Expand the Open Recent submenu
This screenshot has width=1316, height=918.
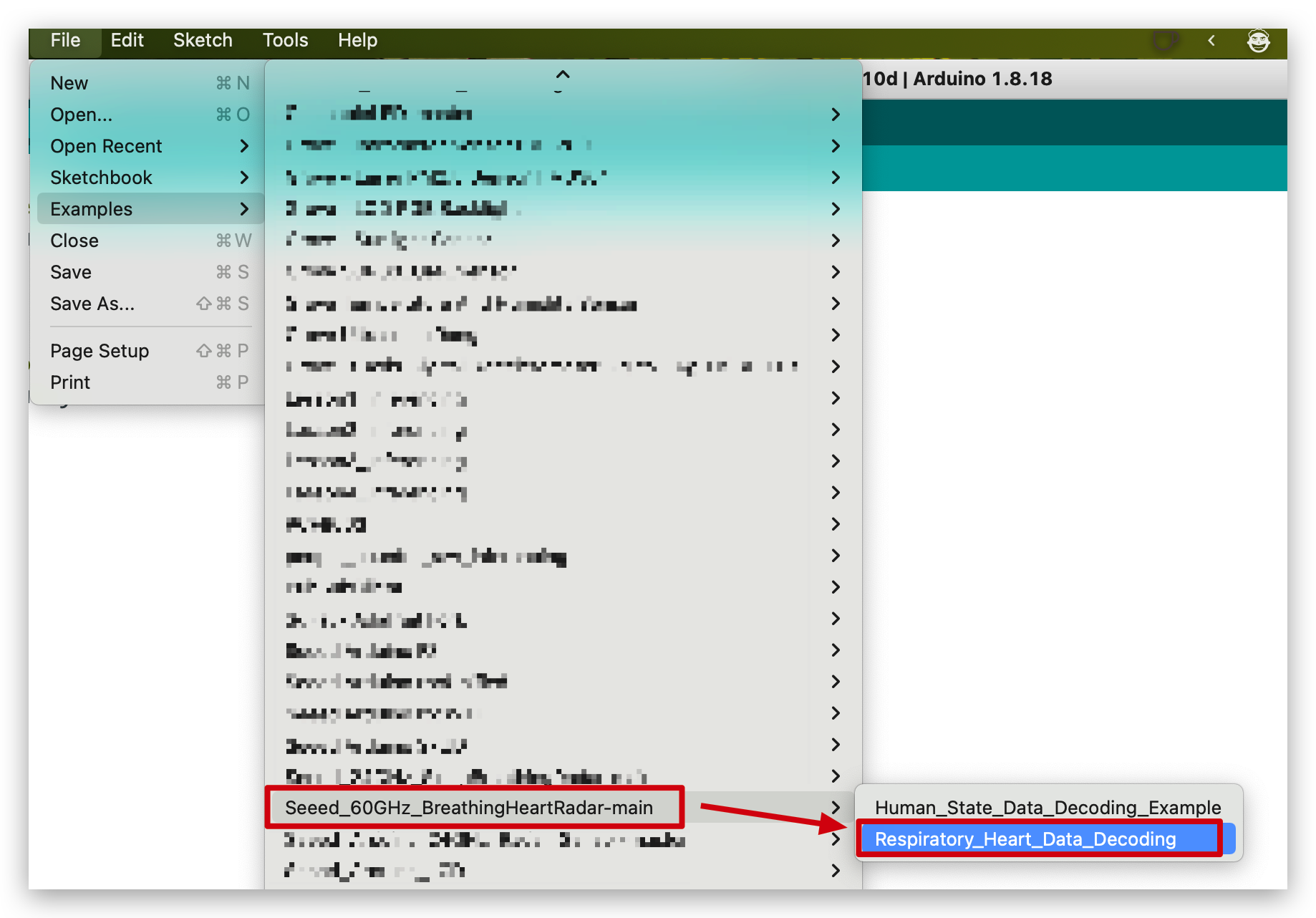point(149,146)
